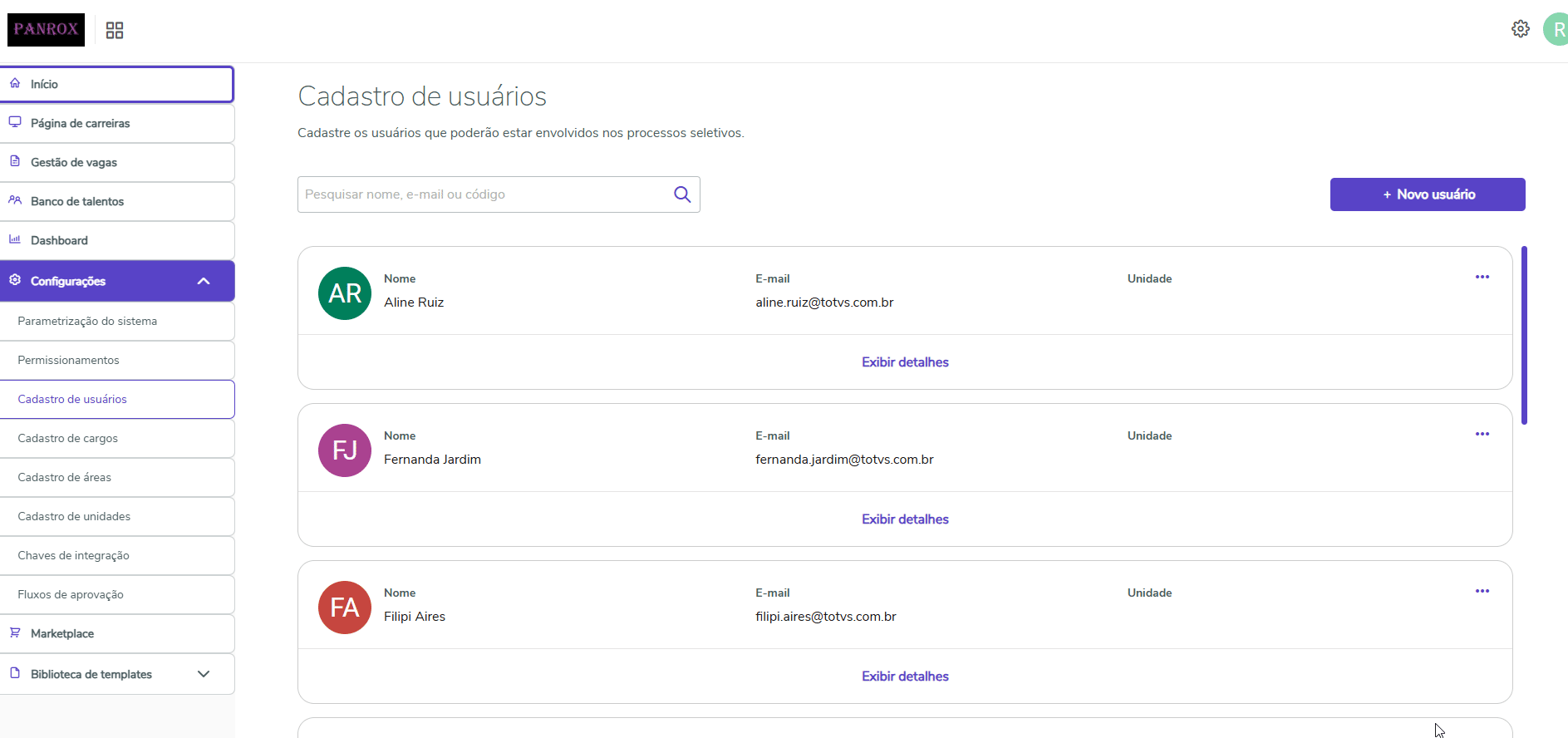The width and height of the screenshot is (1568, 738).
Task: Click the Biblioteca de templates file icon
Action: tap(15, 673)
